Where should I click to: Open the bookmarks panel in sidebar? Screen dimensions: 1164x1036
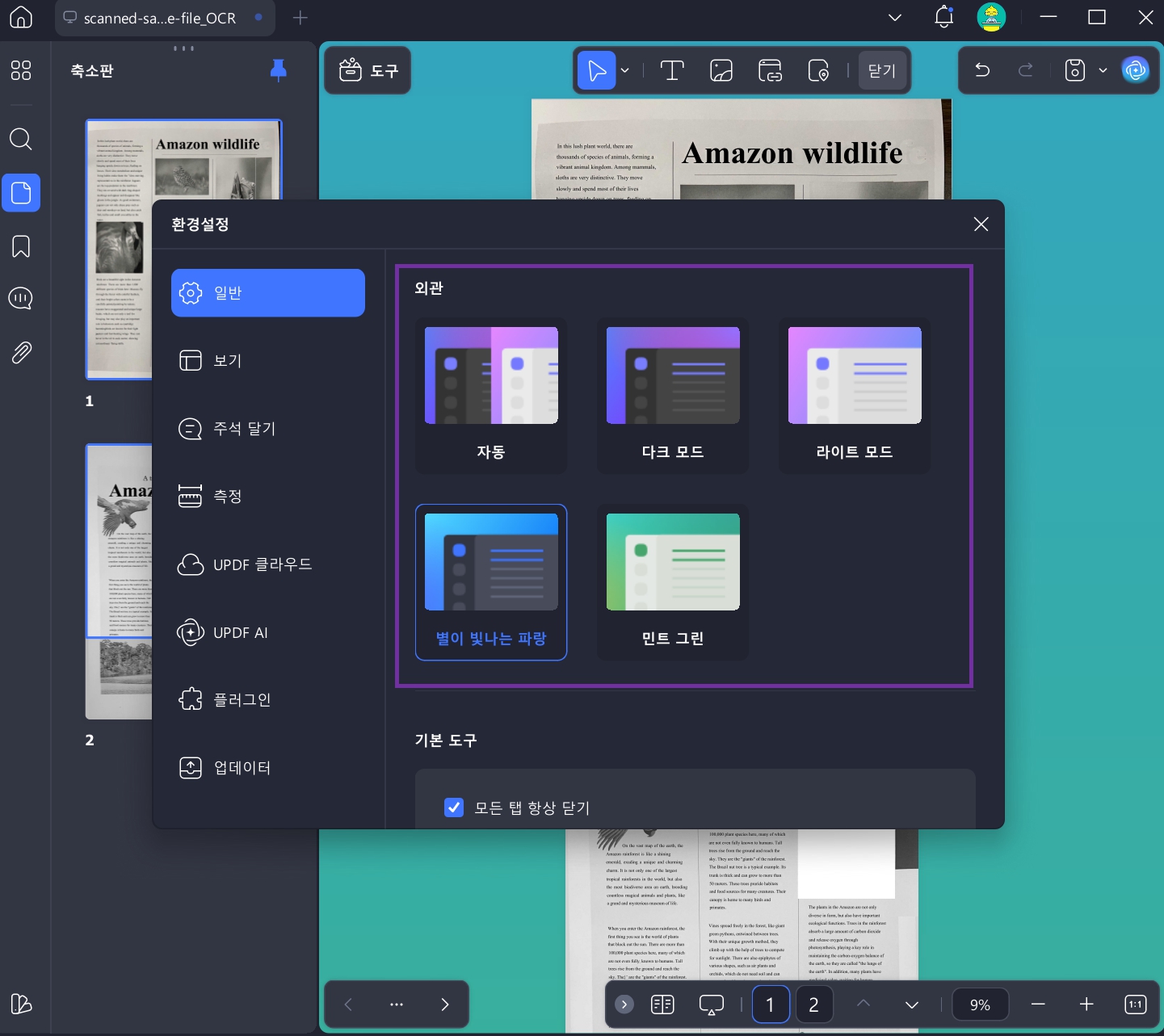[21, 246]
